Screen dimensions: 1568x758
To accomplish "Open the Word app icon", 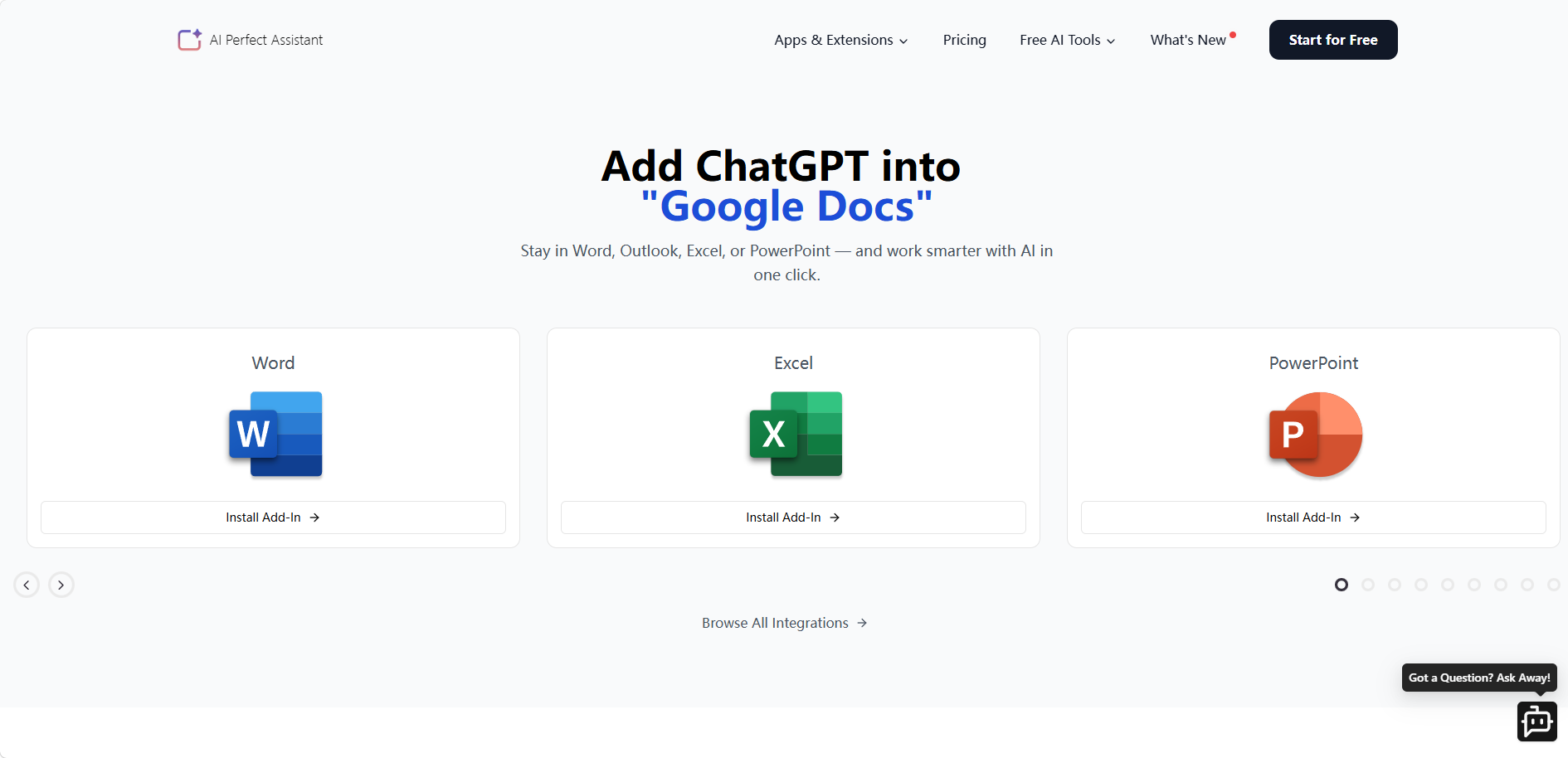I will pyautogui.click(x=275, y=434).
